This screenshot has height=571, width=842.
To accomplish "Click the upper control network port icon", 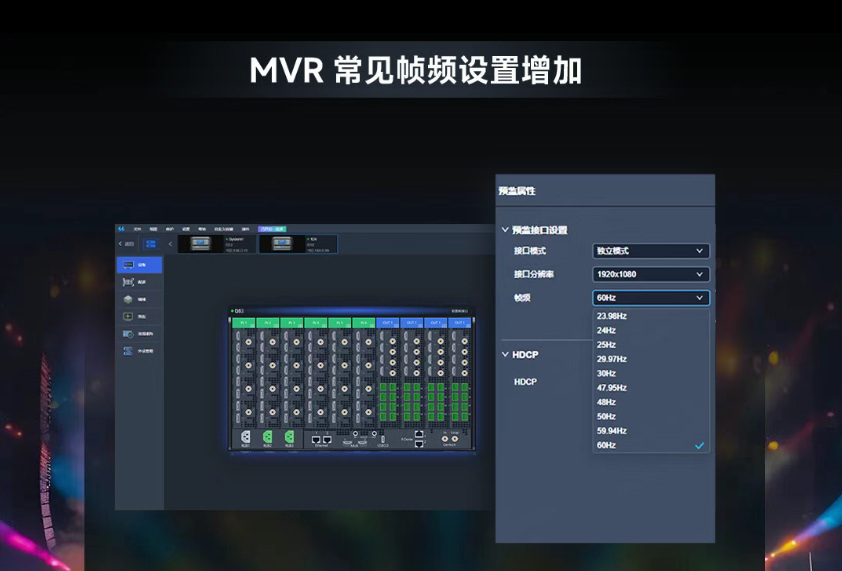I will pyautogui.click(x=419, y=434).
